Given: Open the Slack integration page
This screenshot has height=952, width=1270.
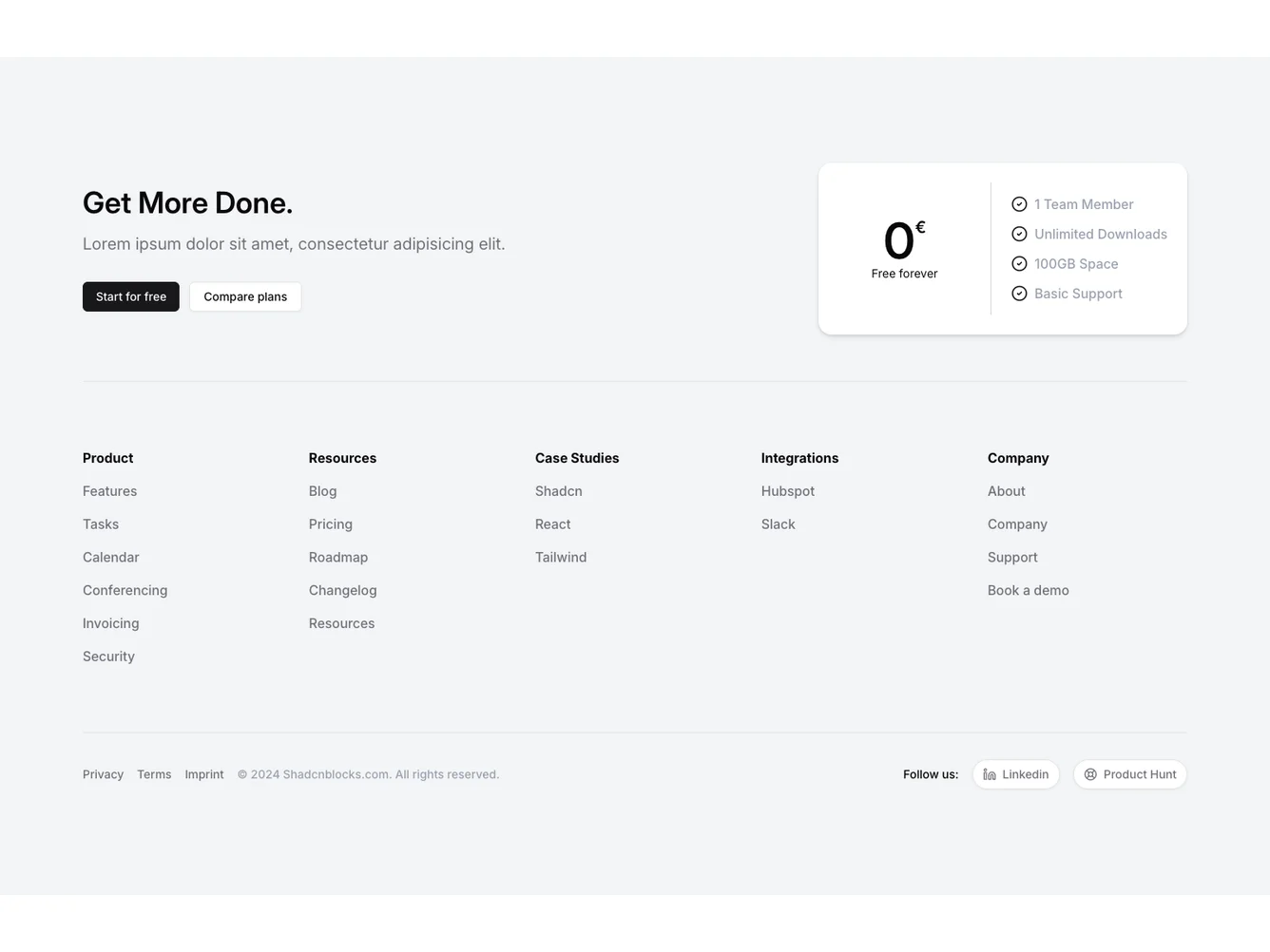Looking at the screenshot, I should [x=778, y=524].
